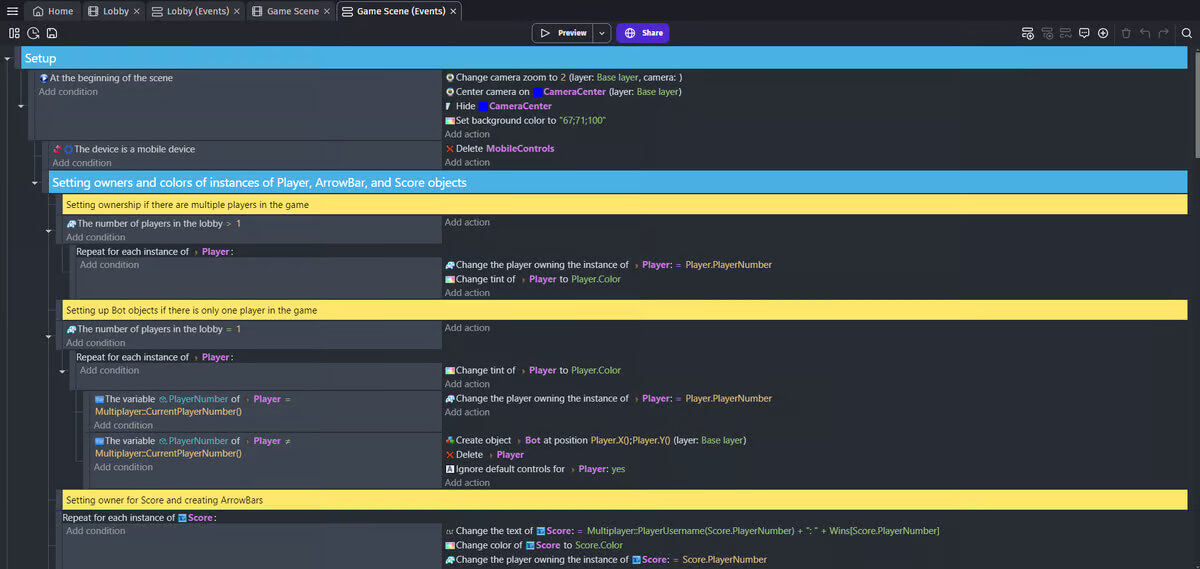Select 'Change color of Score to Score.Color' action
The height and width of the screenshot is (569, 1200).
(x=533, y=545)
